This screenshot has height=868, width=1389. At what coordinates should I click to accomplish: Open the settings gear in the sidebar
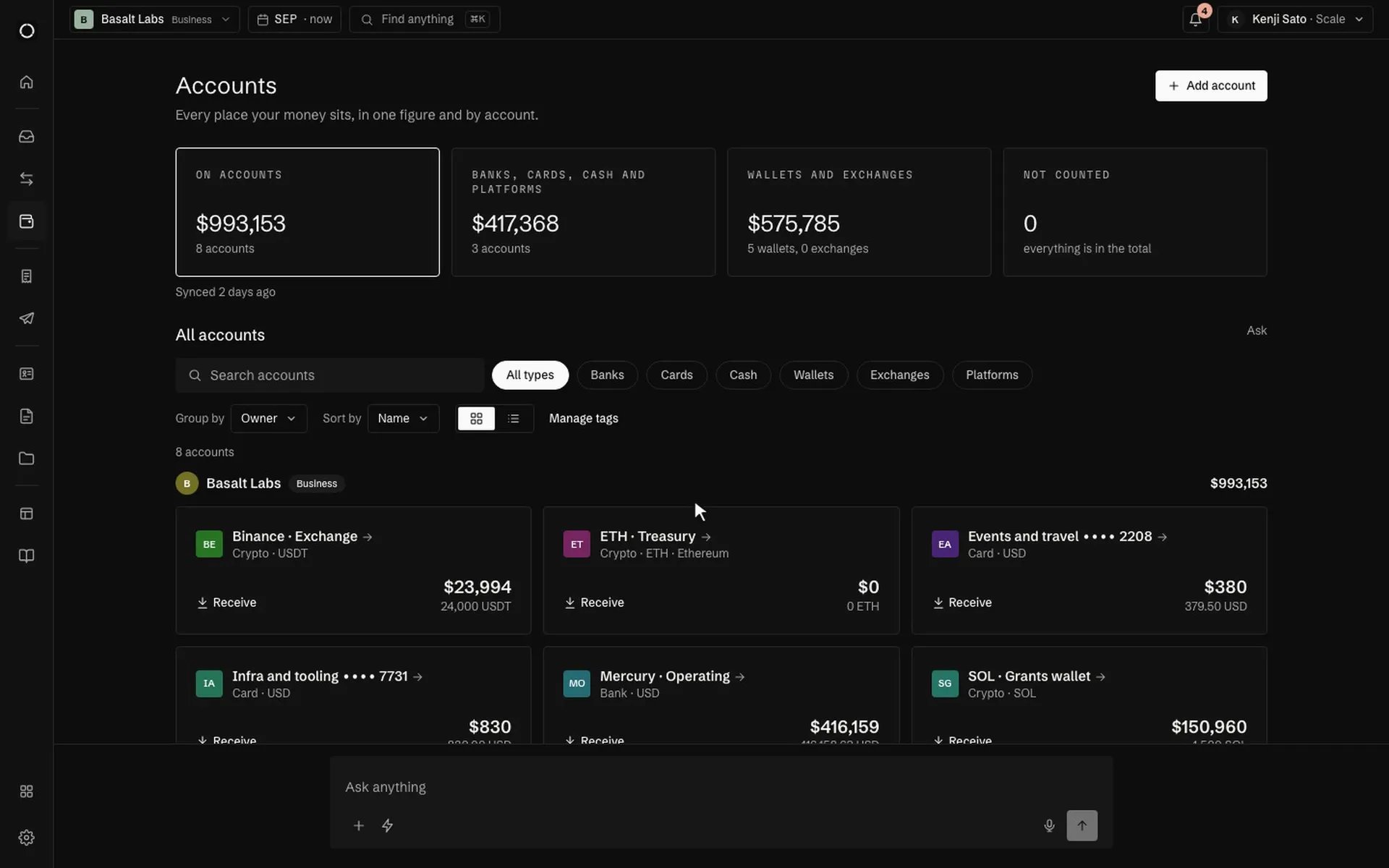click(x=27, y=838)
